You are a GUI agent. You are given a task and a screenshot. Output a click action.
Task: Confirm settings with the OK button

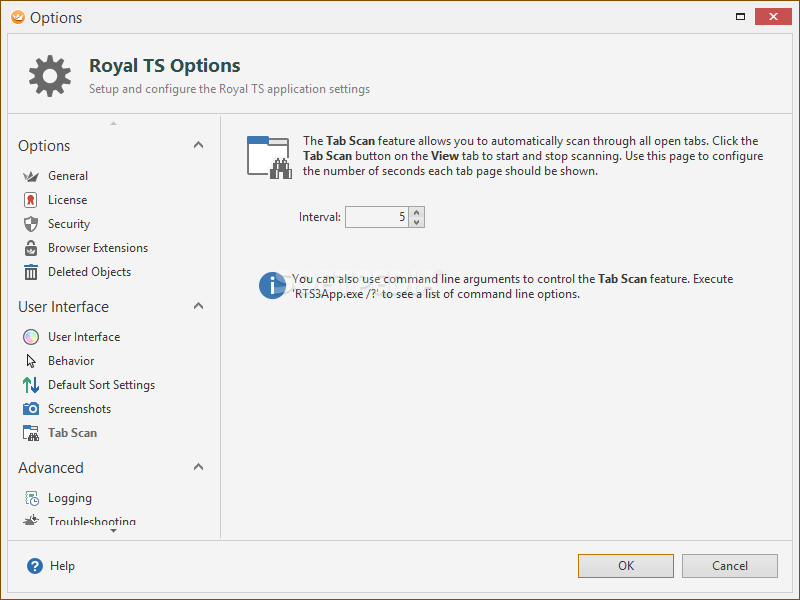click(x=626, y=566)
